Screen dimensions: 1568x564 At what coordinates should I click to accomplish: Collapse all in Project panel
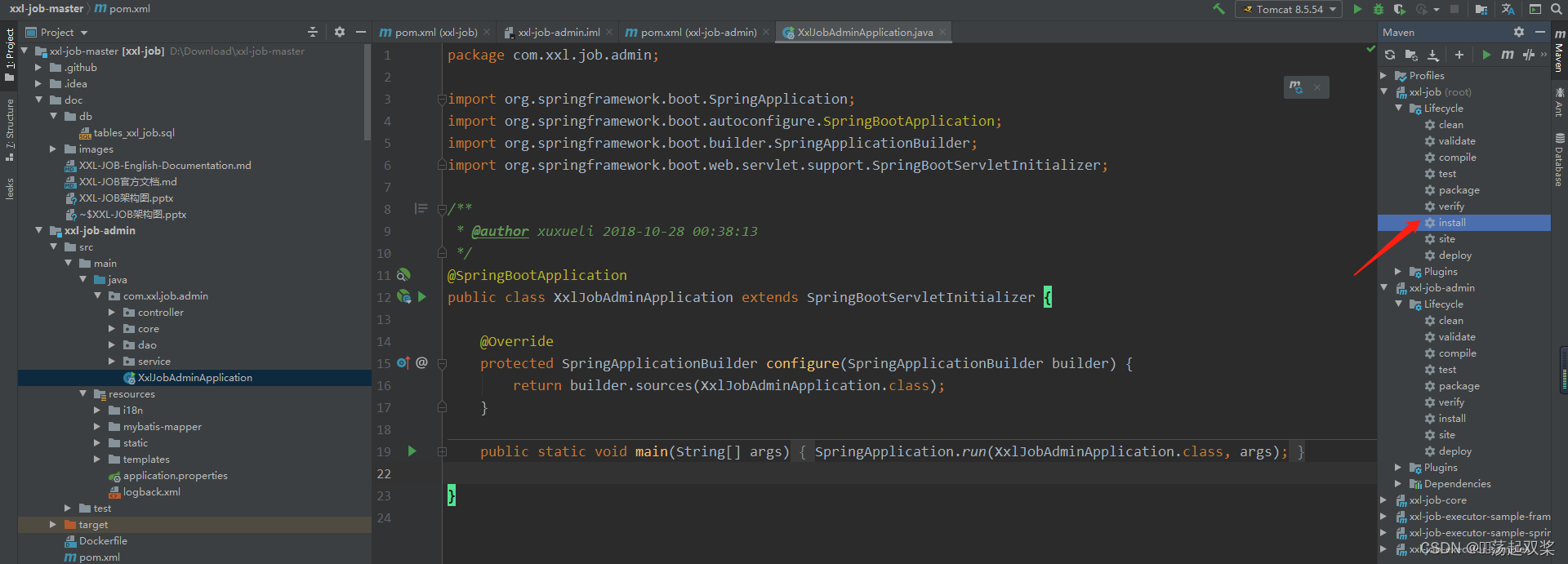click(313, 32)
